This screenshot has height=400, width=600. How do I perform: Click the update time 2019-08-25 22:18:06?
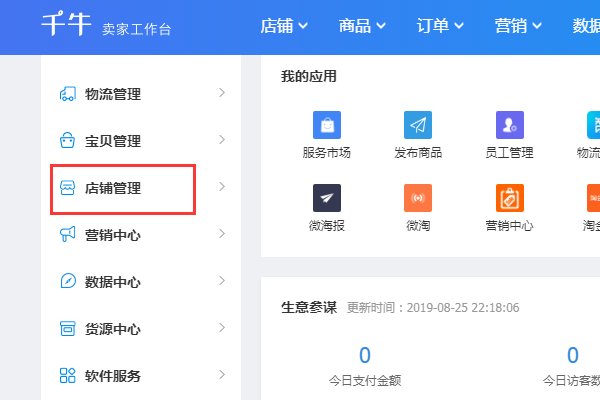pyautogui.click(x=463, y=308)
